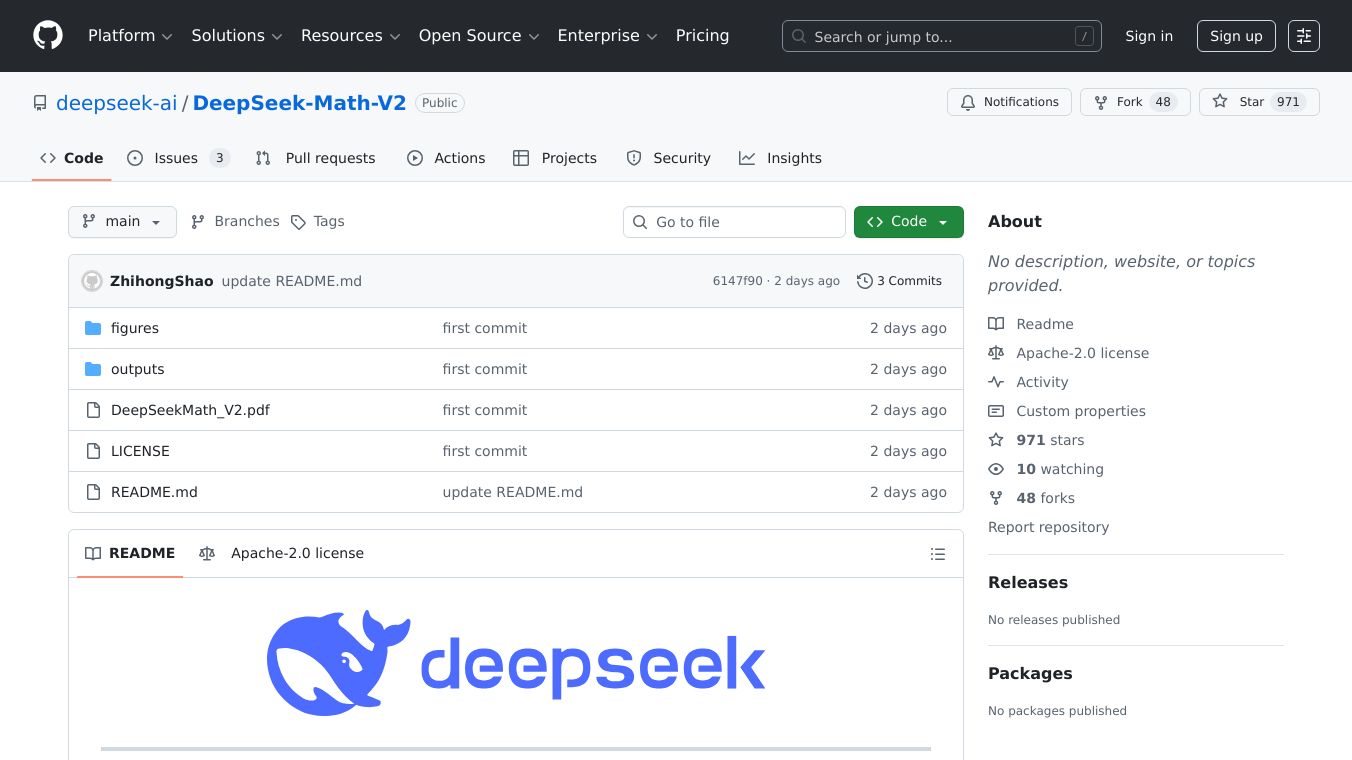The width and height of the screenshot is (1352, 760).
Task: Click ZhihongShao's avatar icon
Action: tap(92, 281)
